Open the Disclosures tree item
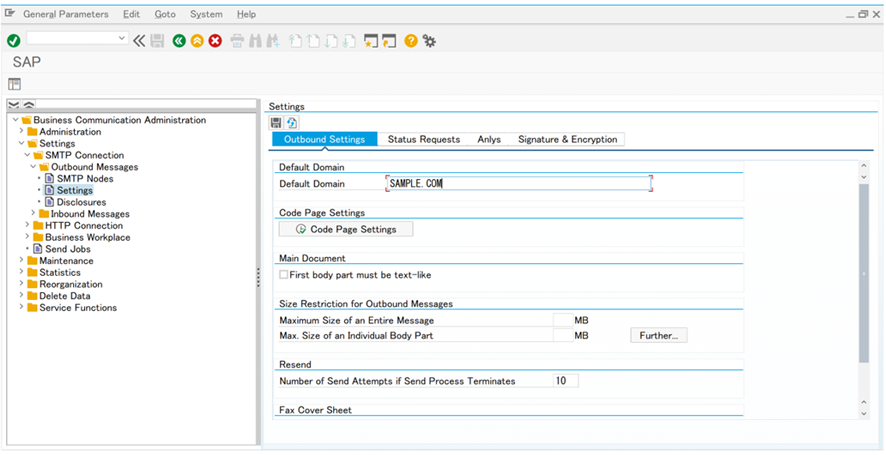The height and width of the screenshot is (455, 886). 81,202
